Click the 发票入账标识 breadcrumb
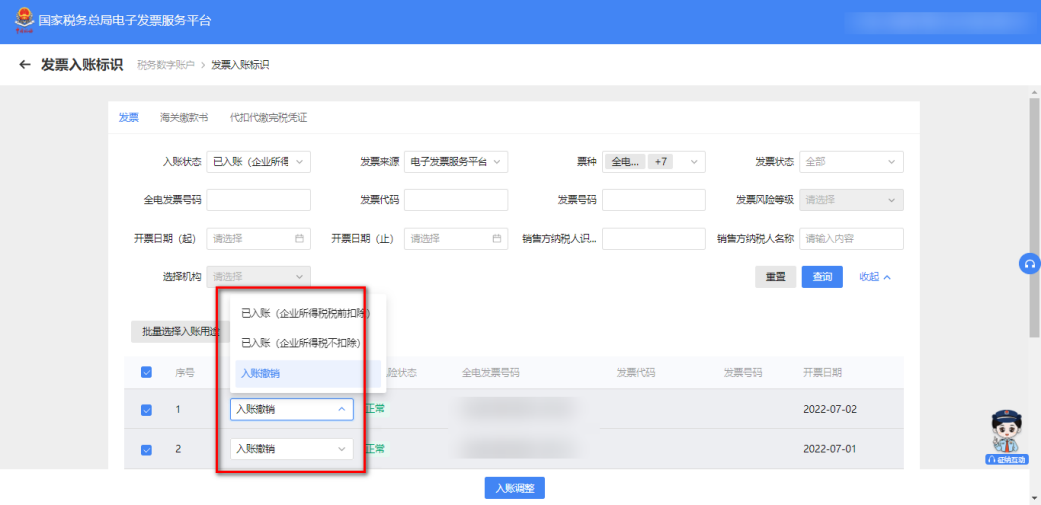Image resolution: width=1041 pixels, height=505 pixels. click(x=240, y=65)
